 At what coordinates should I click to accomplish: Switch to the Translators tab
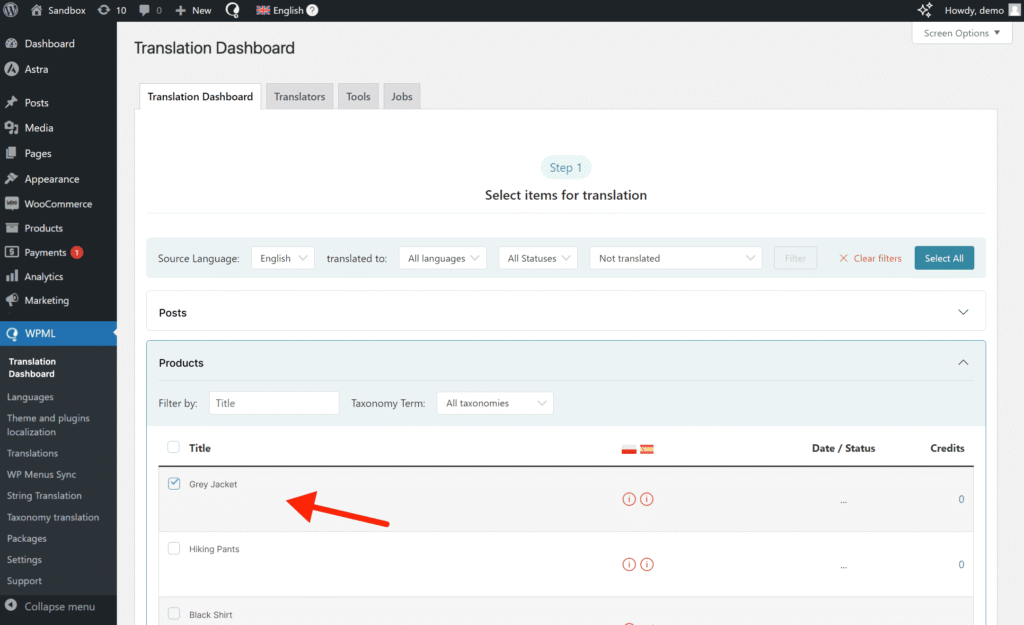click(299, 97)
